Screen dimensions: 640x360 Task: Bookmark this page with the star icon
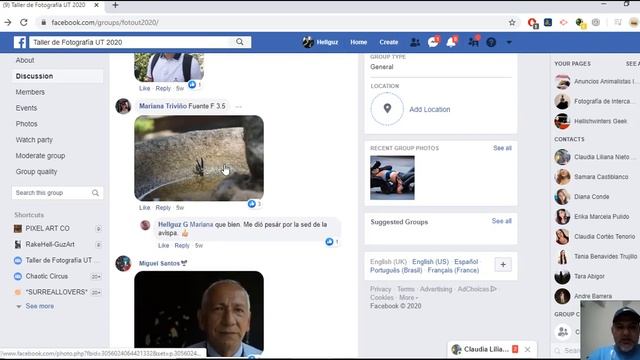[512, 22]
